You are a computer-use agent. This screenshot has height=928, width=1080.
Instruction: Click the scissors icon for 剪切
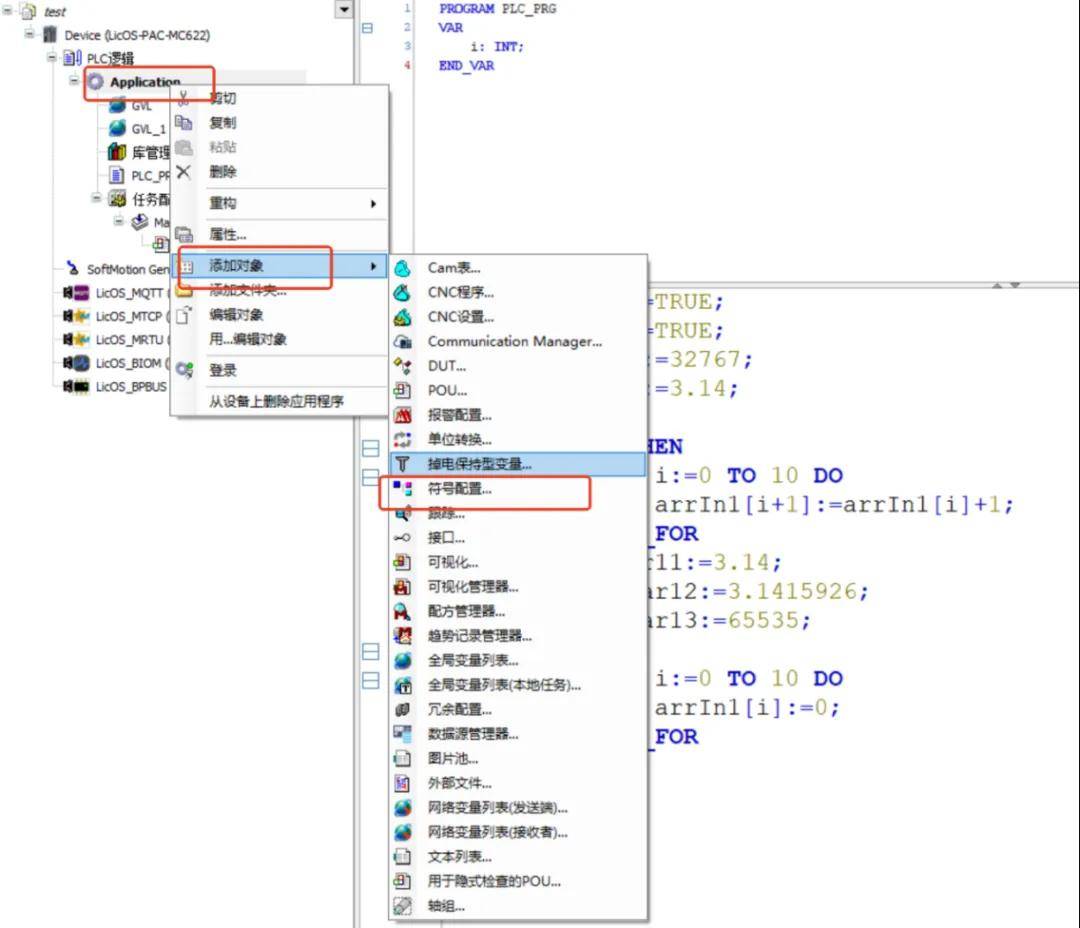[183, 98]
